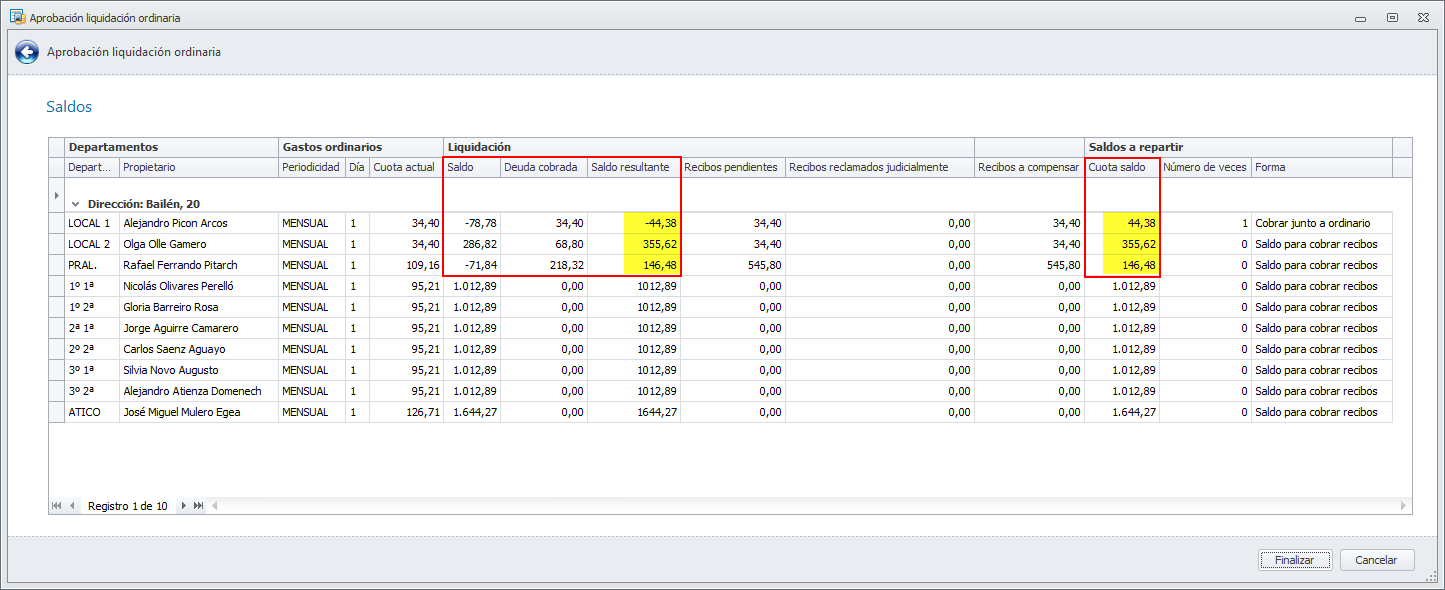The width and height of the screenshot is (1445, 590).
Task: Select the ATICO department row cell
Action: [84, 412]
